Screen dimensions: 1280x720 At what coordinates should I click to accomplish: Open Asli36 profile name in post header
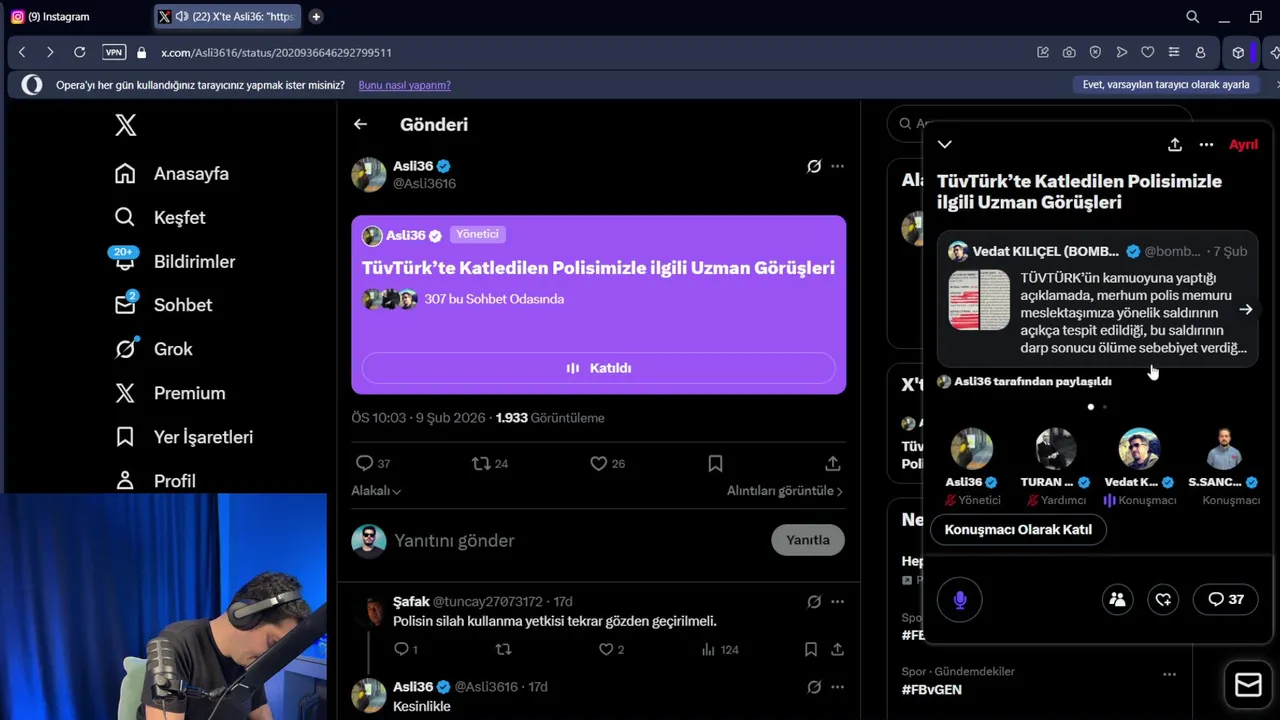(413, 166)
